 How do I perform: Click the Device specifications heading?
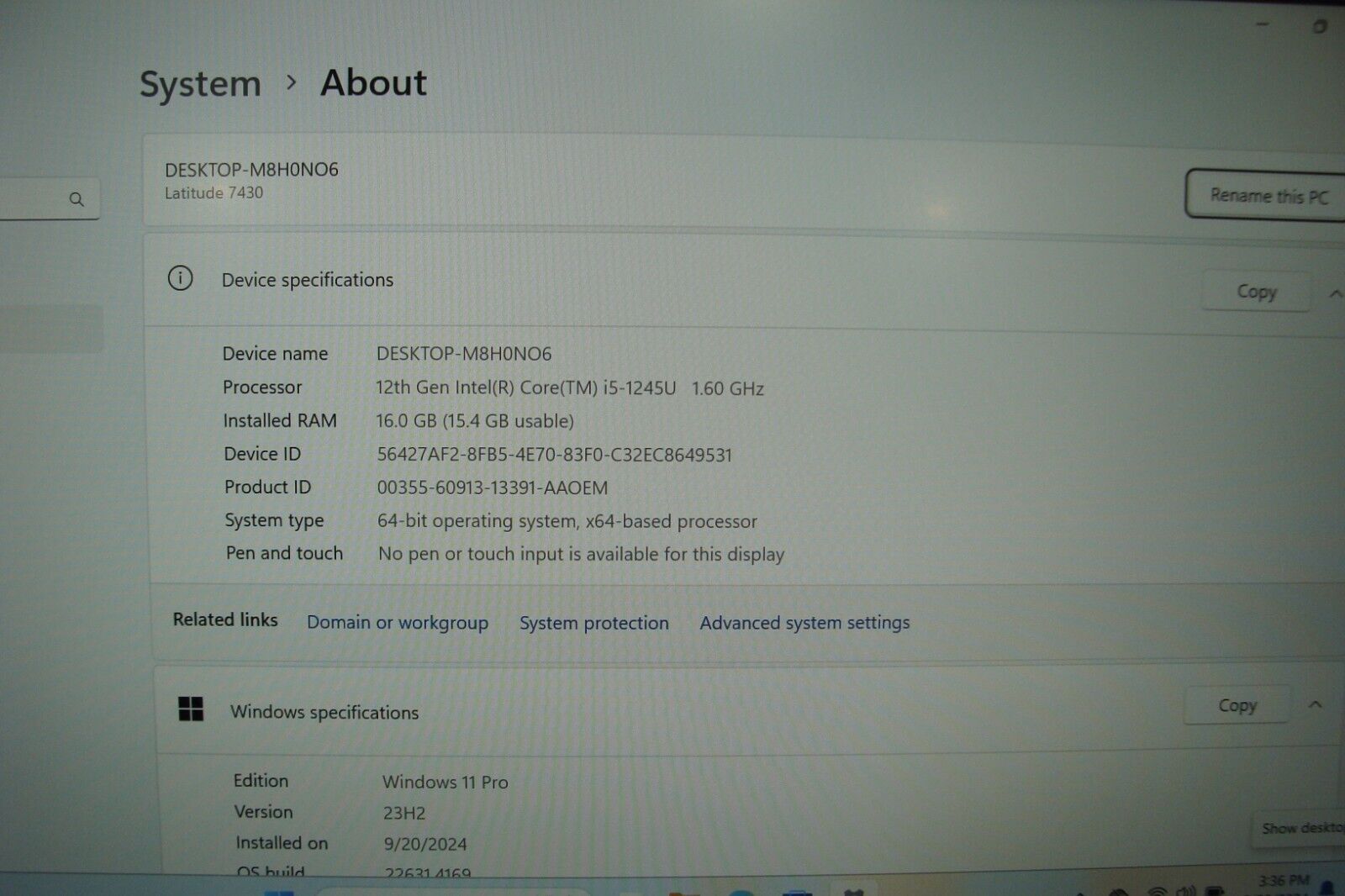tap(308, 280)
